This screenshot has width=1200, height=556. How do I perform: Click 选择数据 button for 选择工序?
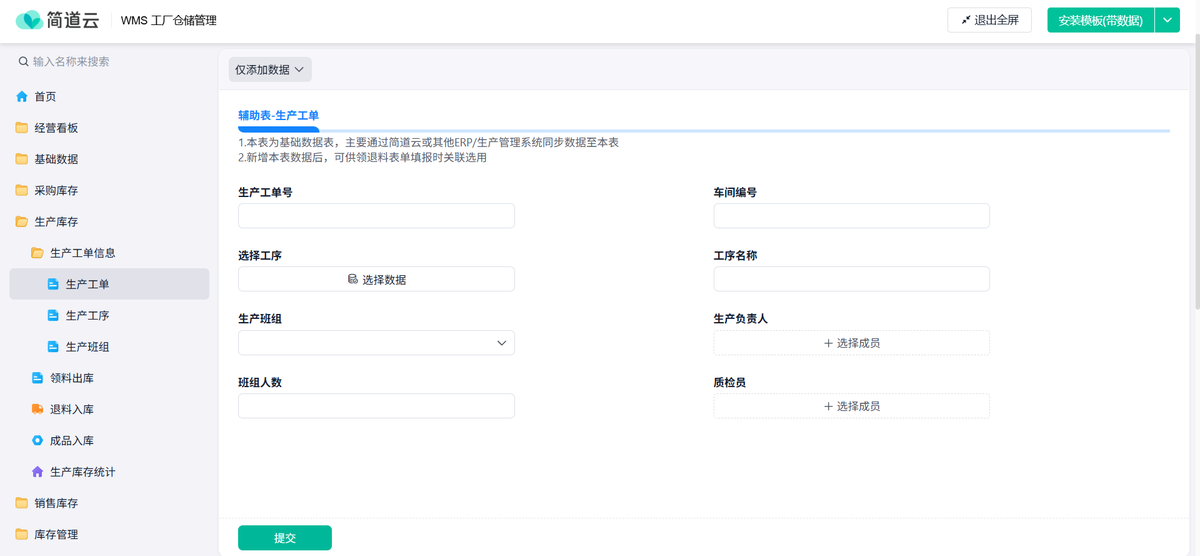coord(376,279)
